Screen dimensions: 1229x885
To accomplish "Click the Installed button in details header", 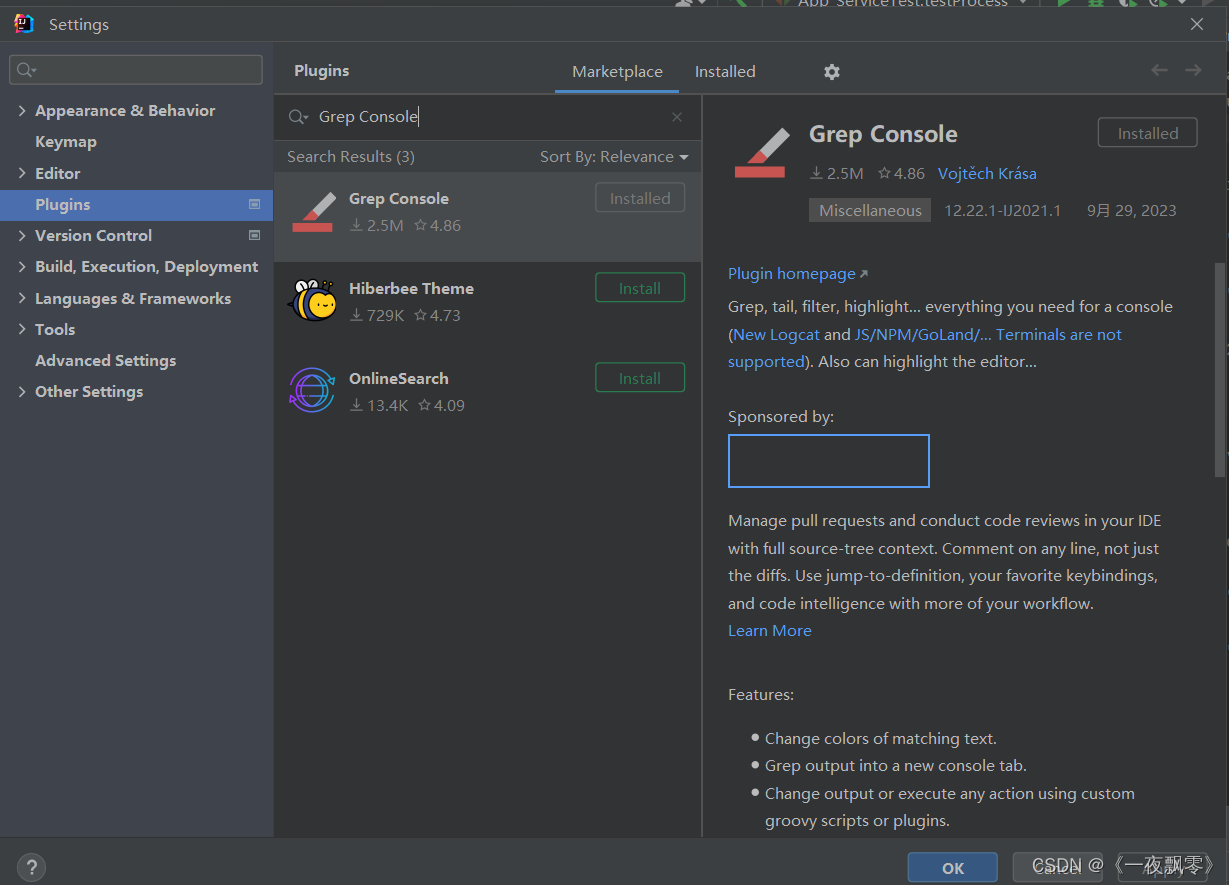I will point(1148,133).
